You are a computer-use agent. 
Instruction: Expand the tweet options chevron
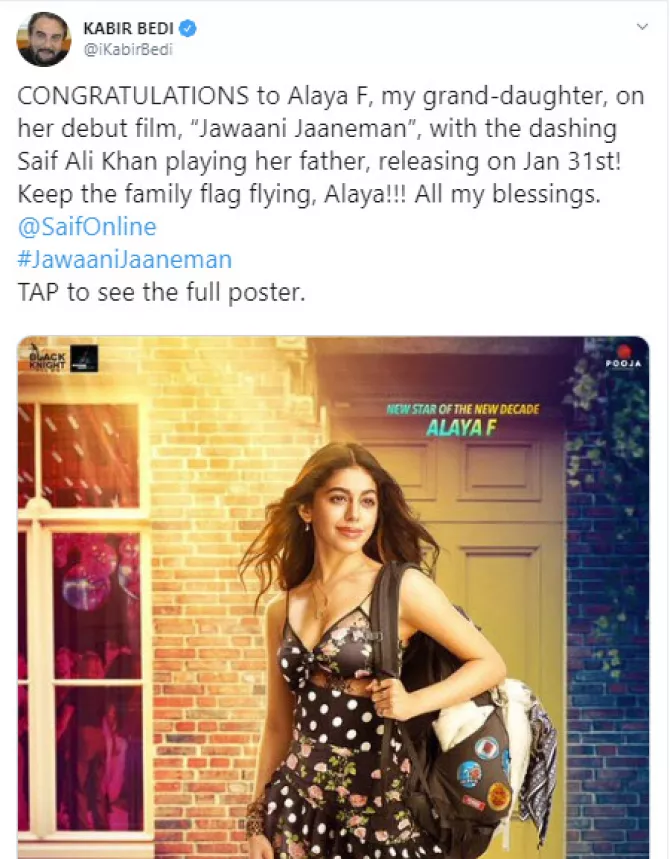(x=642, y=27)
